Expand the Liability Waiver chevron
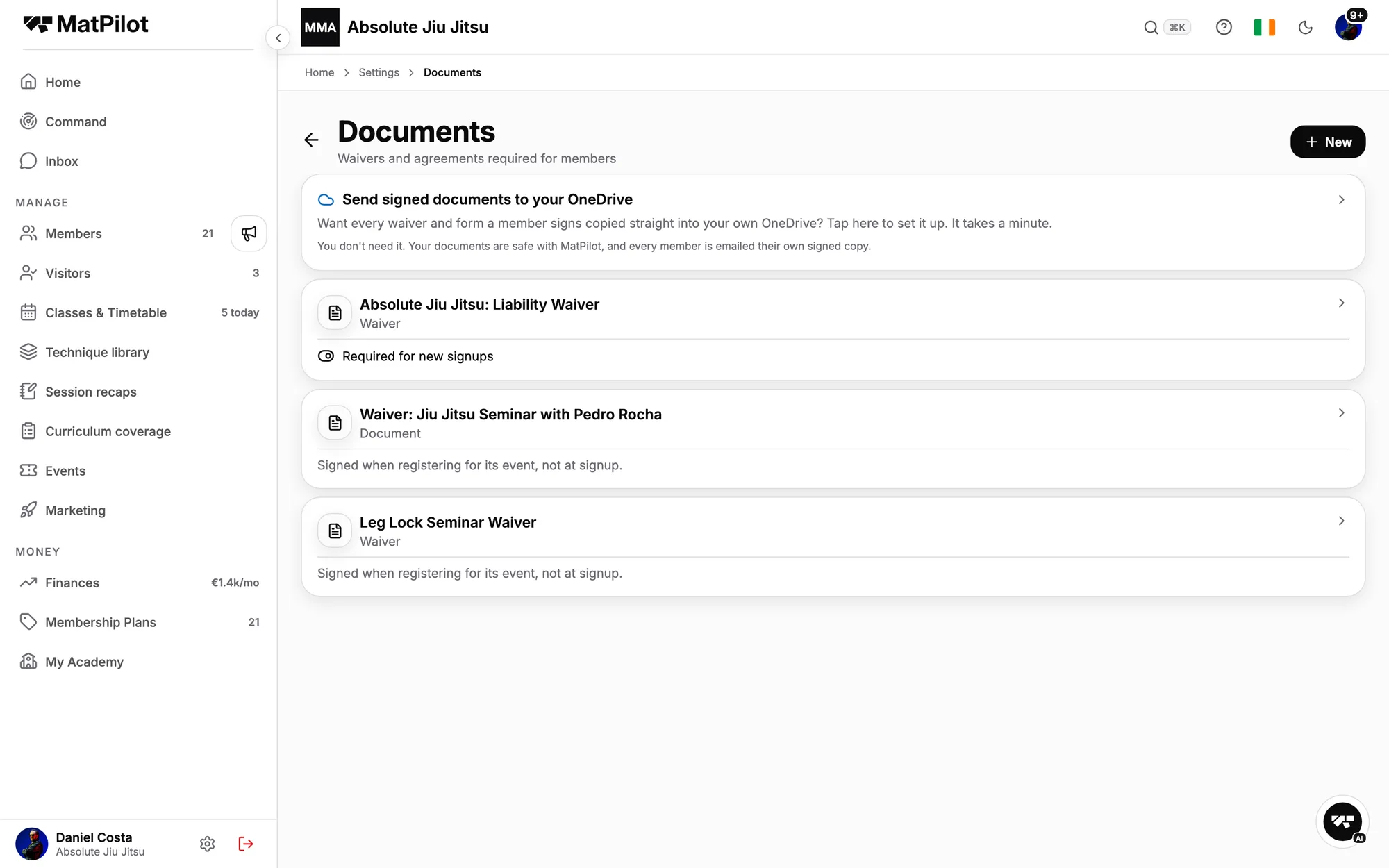The width and height of the screenshot is (1389, 868). click(1341, 303)
